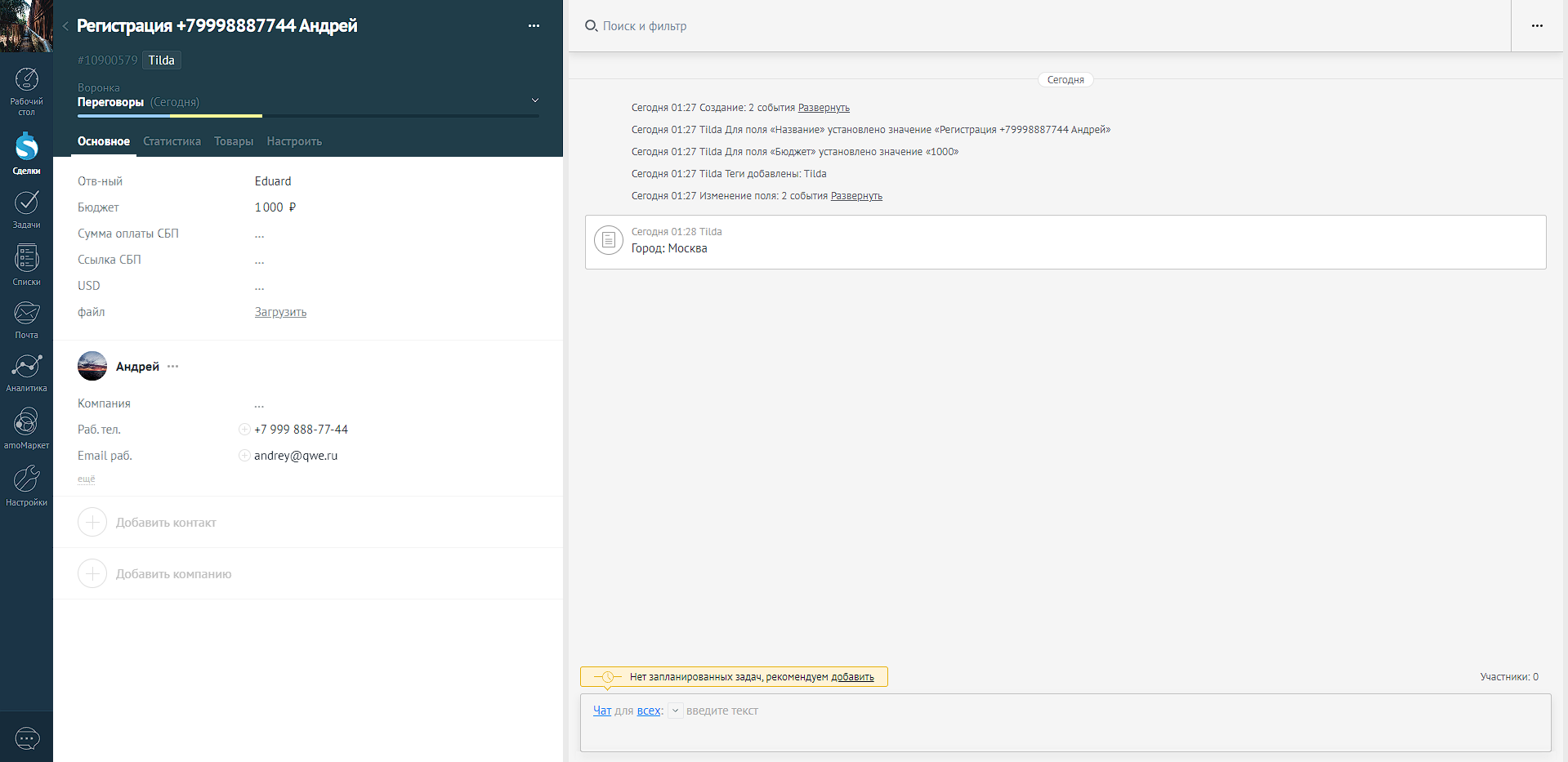The image size is (1568, 762).
Task: Click the back arrow beside deal title
Action: click(65, 26)
